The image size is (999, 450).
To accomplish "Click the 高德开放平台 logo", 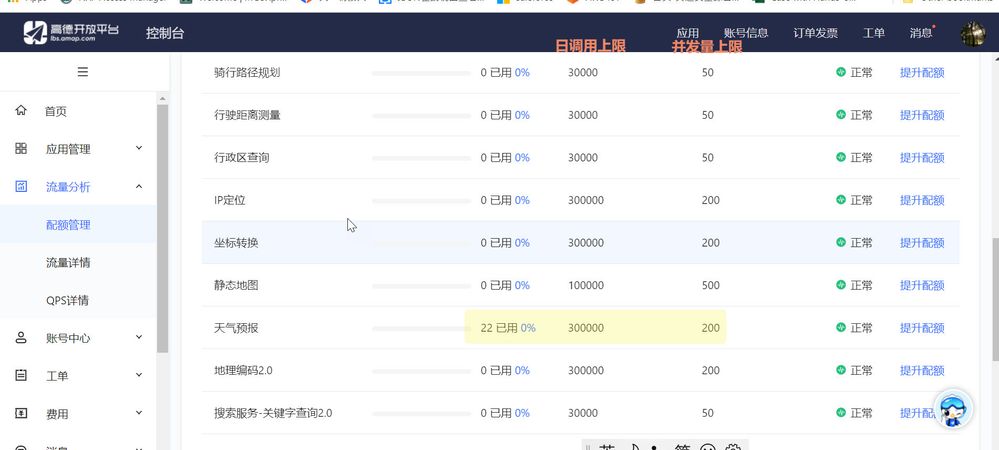I will point(71,33).
